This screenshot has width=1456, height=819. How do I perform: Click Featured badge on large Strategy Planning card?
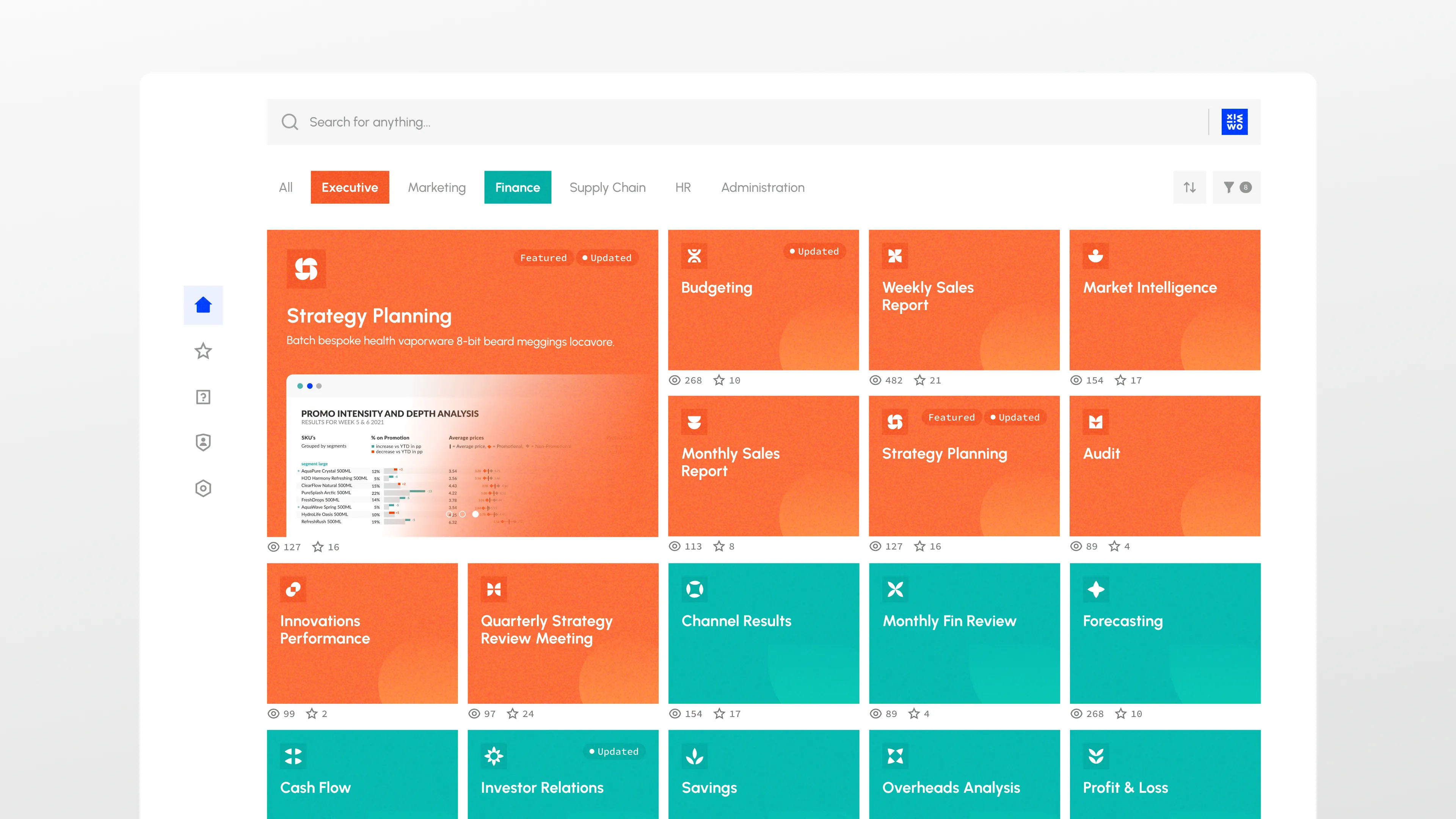pos(543,258)
